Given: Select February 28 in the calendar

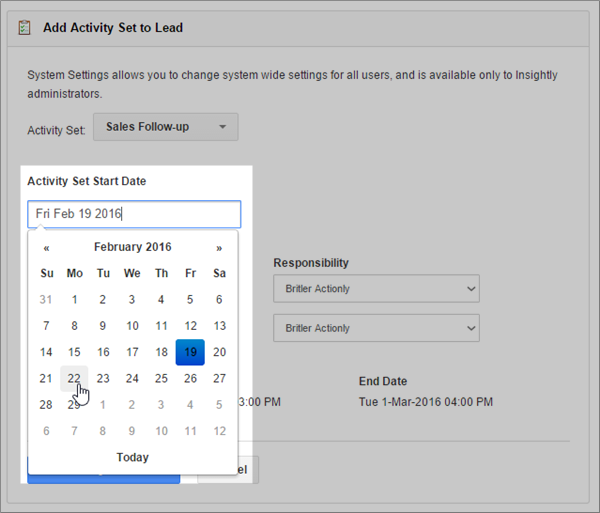Looking at the screenshot, I should [46, 405].
